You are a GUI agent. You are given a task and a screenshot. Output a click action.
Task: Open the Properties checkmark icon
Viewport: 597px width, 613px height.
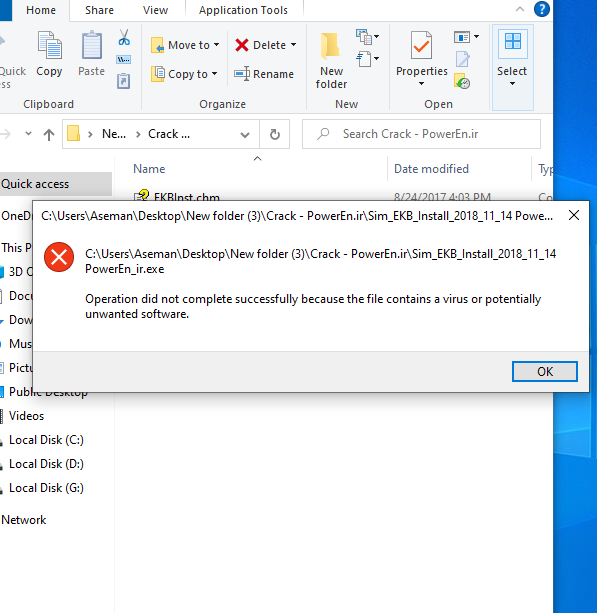click(x=421, y=45)
